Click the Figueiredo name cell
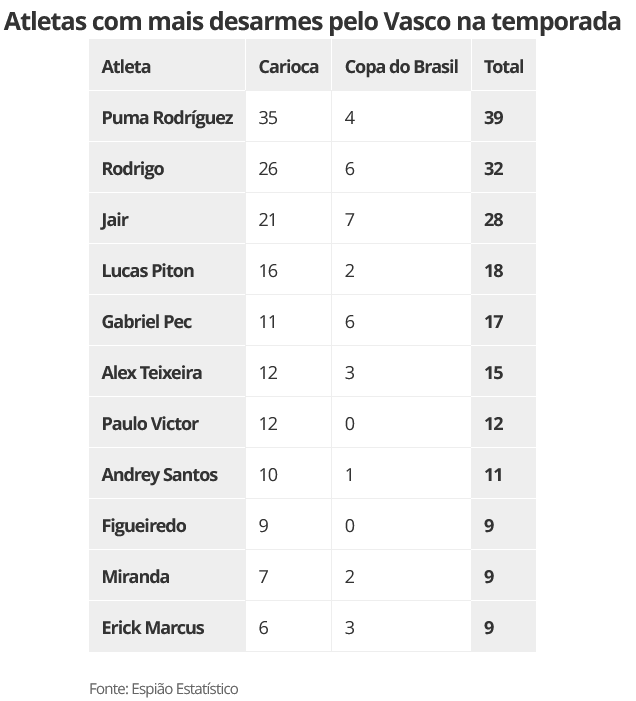This screenshot has width=636, height=701. click(144, 526)
